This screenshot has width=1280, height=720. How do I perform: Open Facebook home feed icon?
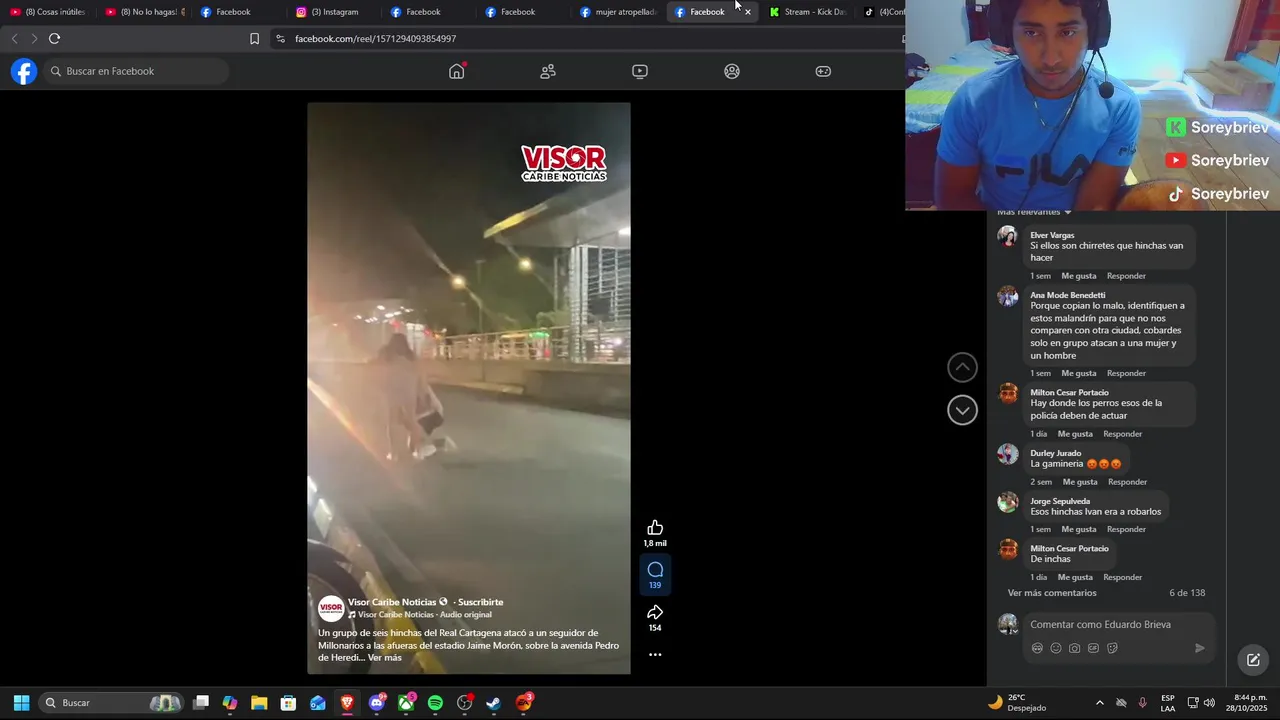(x=457, y=71)
